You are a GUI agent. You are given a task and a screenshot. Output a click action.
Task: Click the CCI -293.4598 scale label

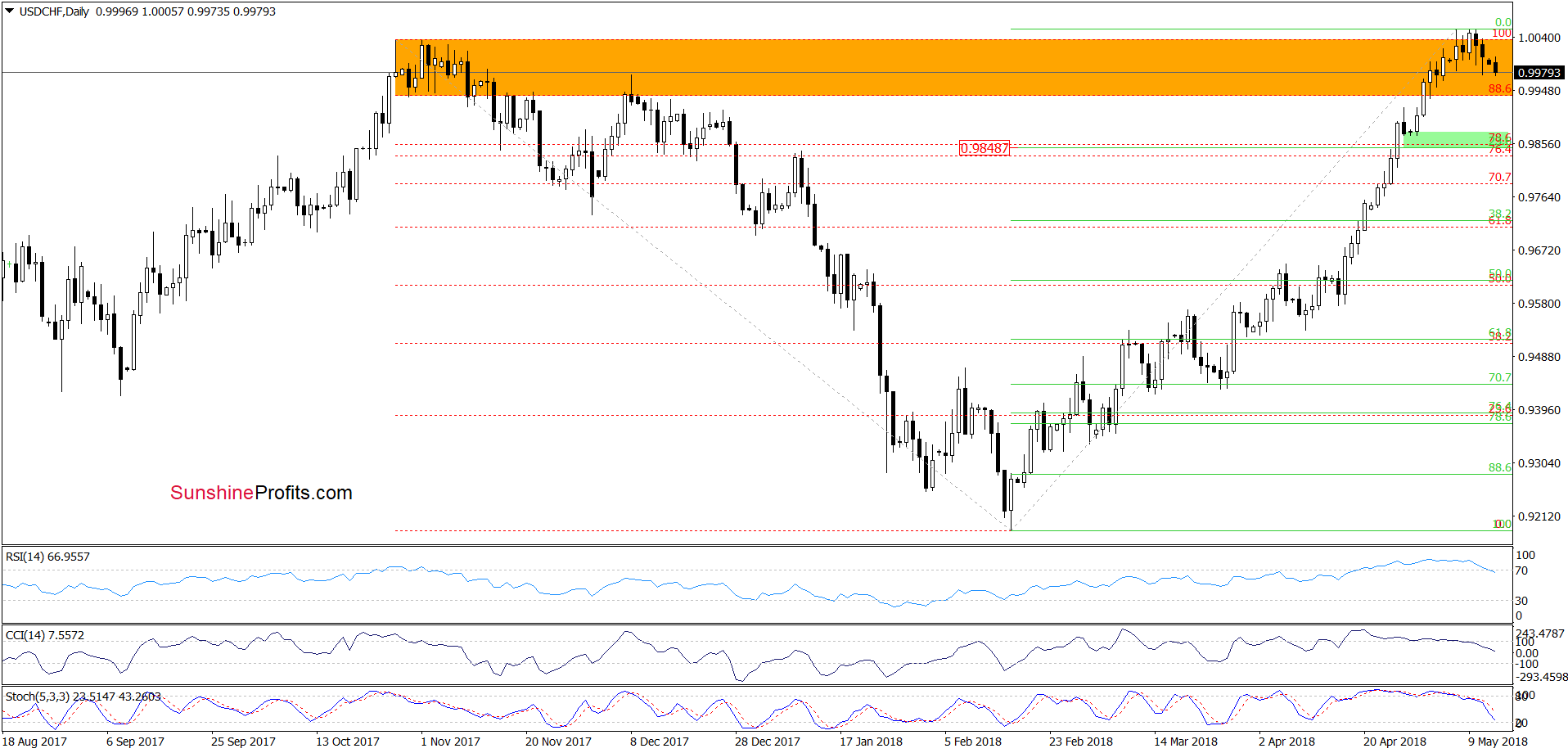1542,678
